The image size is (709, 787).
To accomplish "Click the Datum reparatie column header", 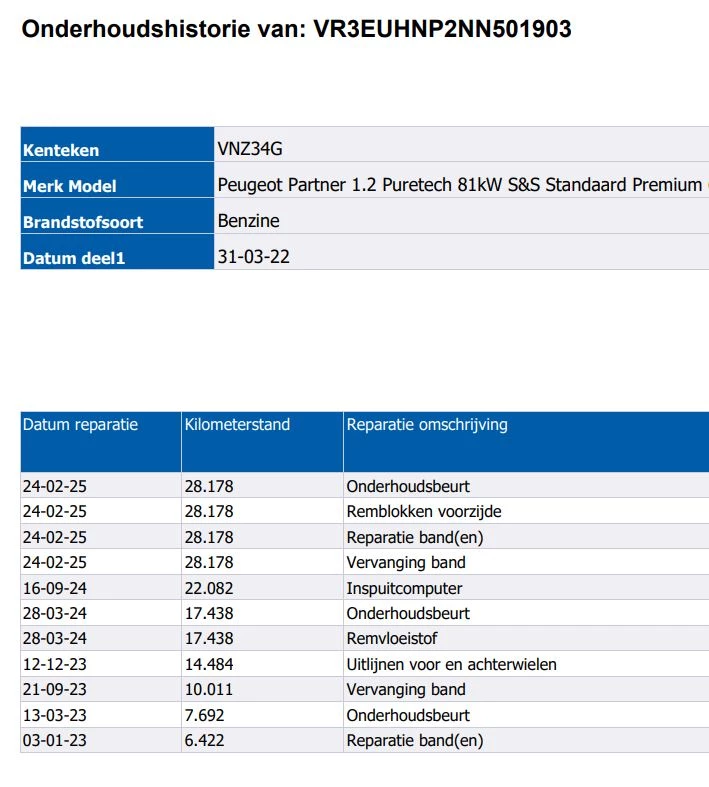I will click(x=80, y=425).
